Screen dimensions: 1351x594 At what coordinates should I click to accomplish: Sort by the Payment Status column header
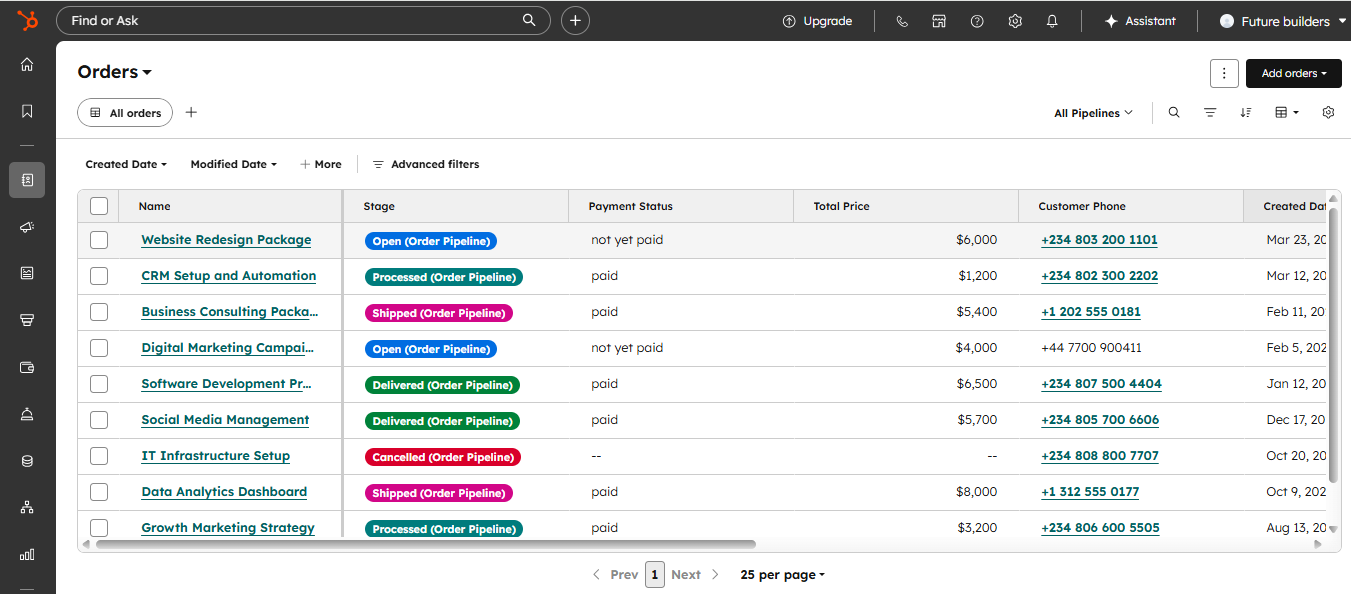681,206
